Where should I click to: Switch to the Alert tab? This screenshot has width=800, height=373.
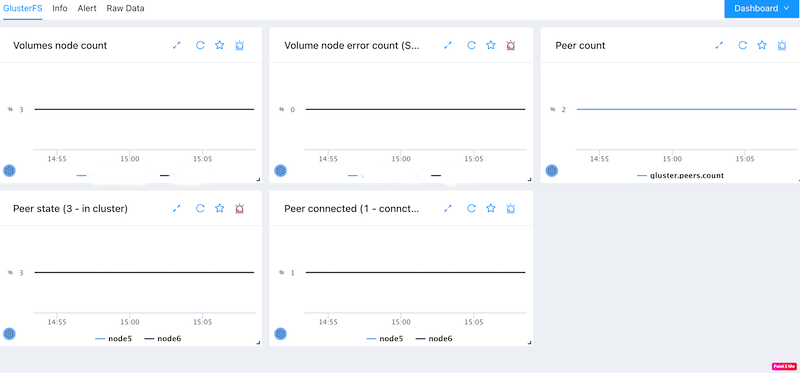(87, 9)
